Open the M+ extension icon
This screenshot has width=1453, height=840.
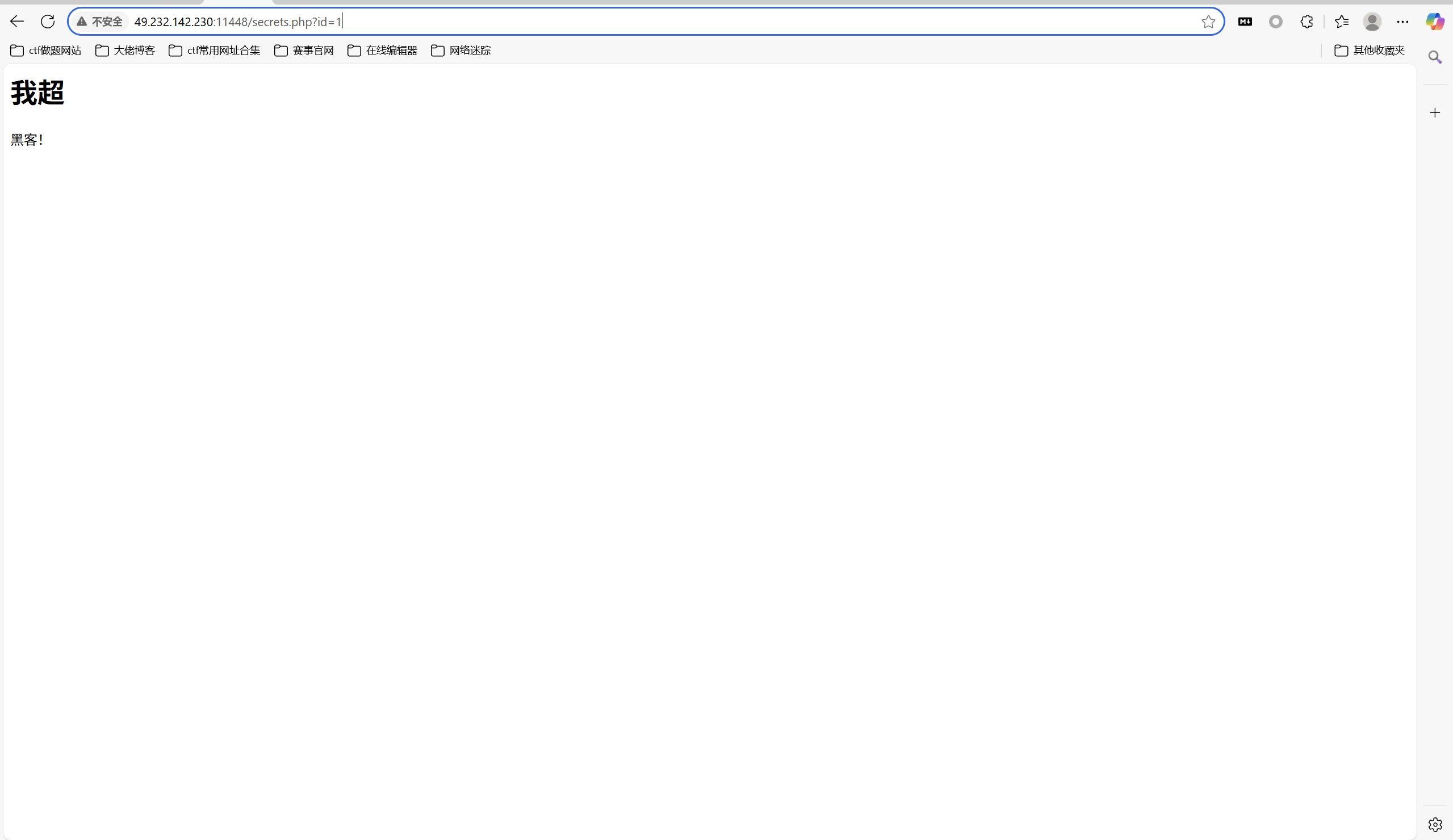click(1245, 22)
